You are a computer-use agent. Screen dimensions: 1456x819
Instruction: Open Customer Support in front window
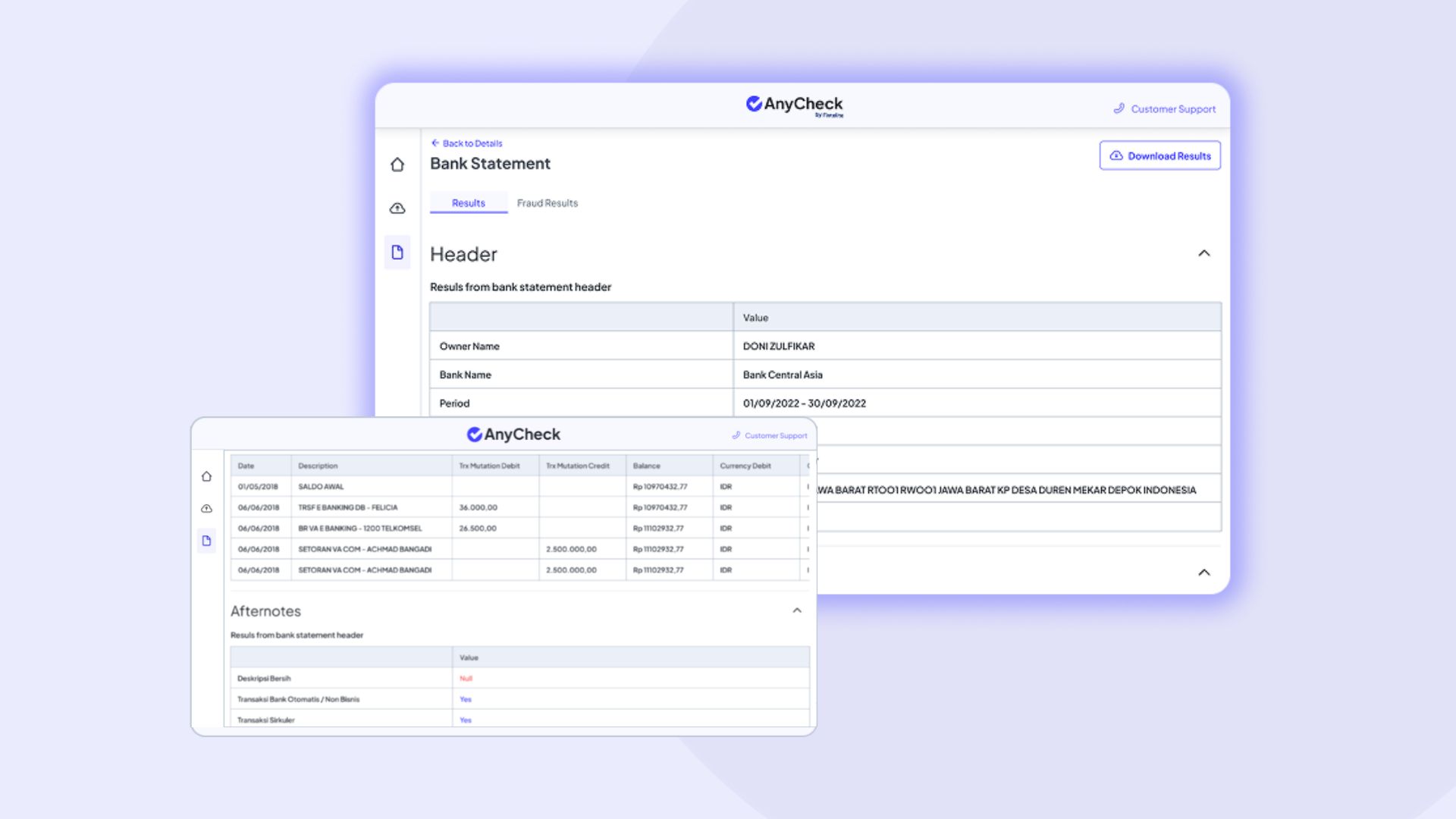[x=769, y=436]
